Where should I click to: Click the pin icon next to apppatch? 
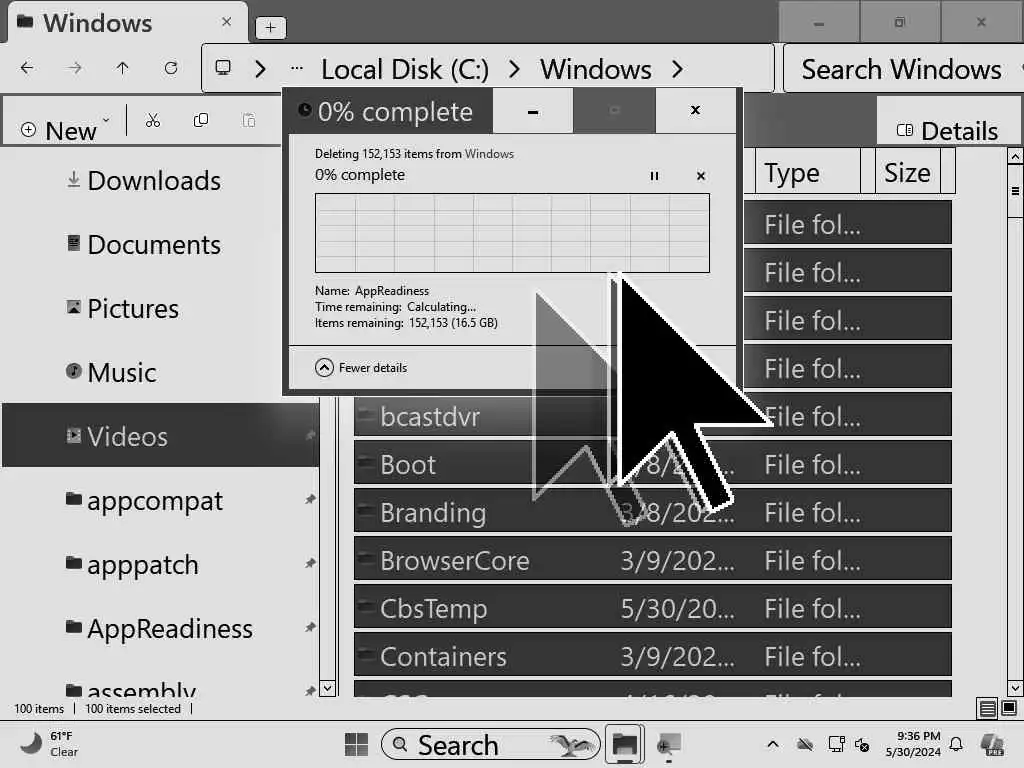click(310, 564)
